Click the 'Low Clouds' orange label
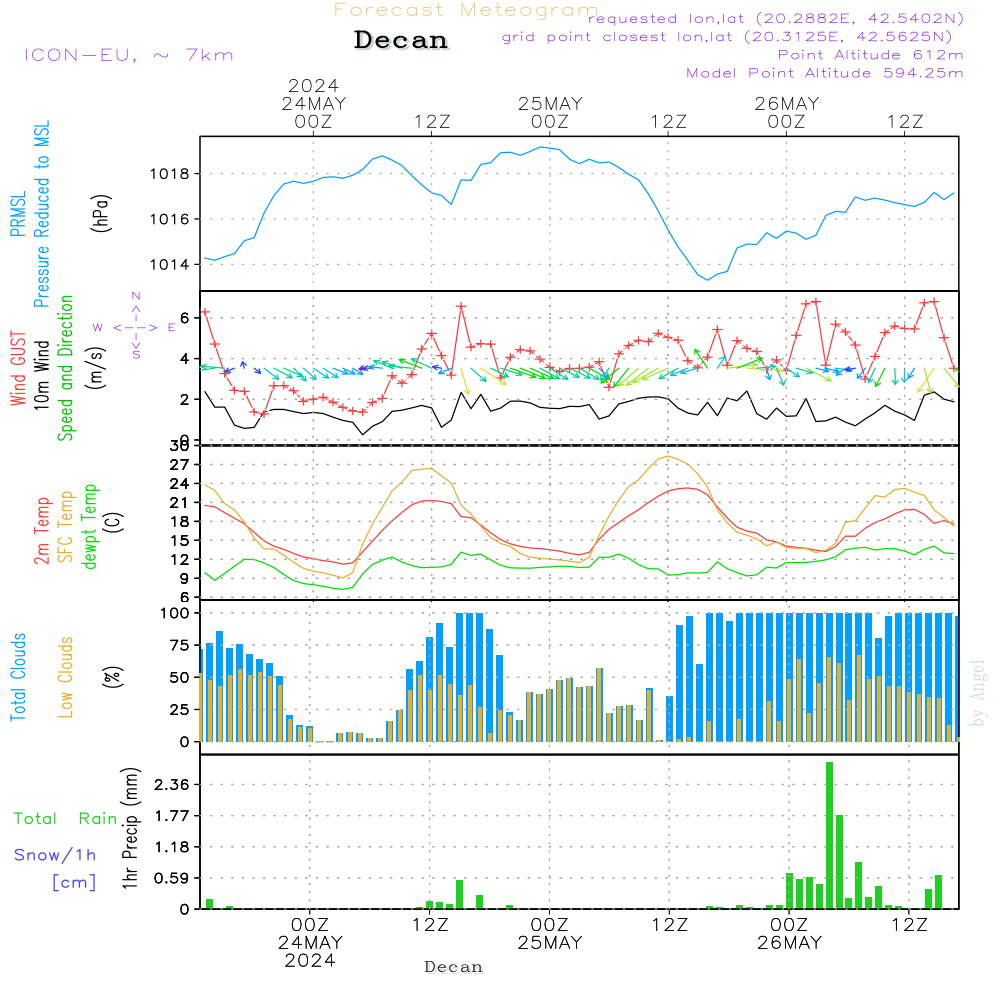This screenshot has height=1000, width=1000. [66, 677]
